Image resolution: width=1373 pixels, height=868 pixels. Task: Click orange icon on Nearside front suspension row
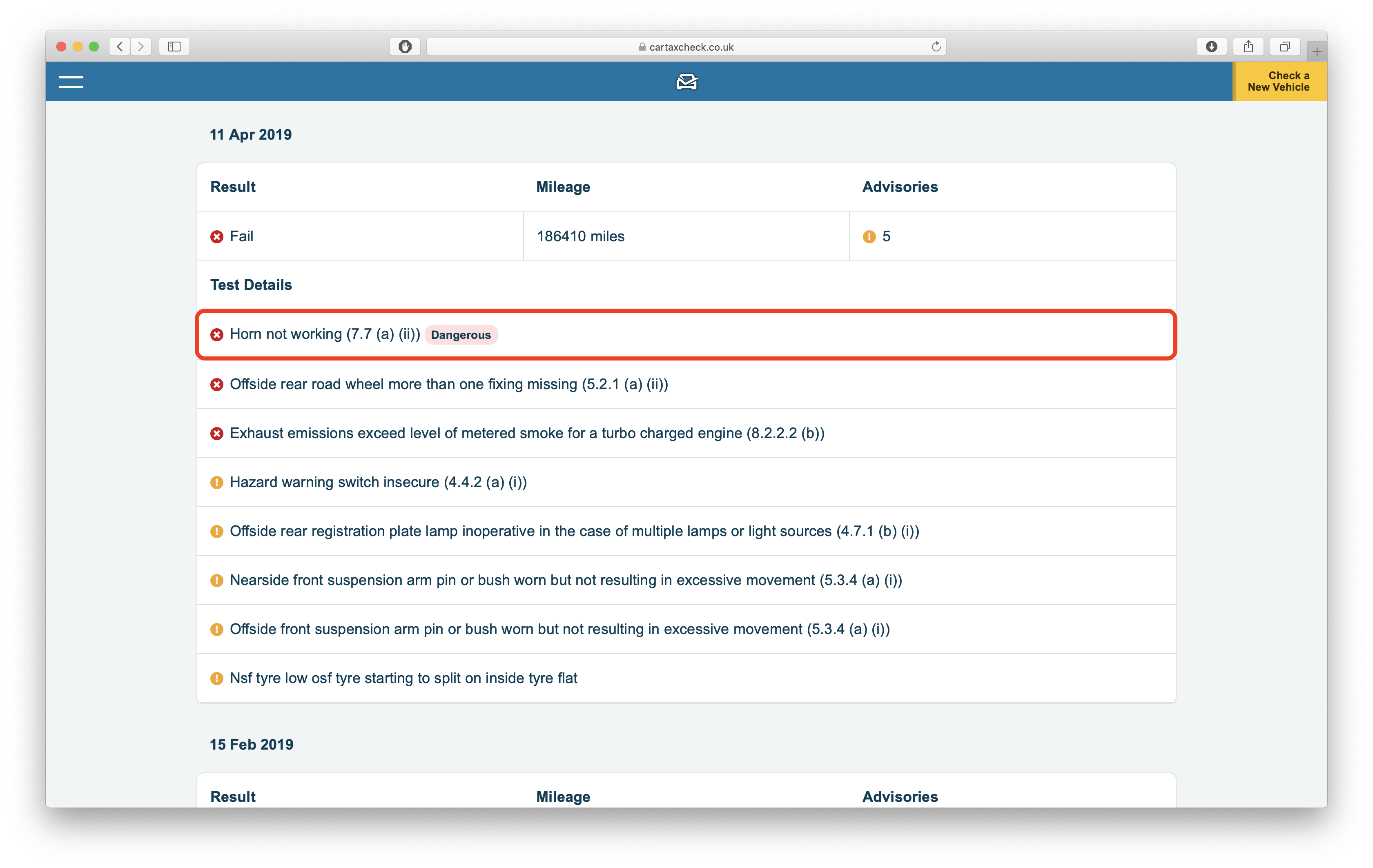(x=217, y=581)
